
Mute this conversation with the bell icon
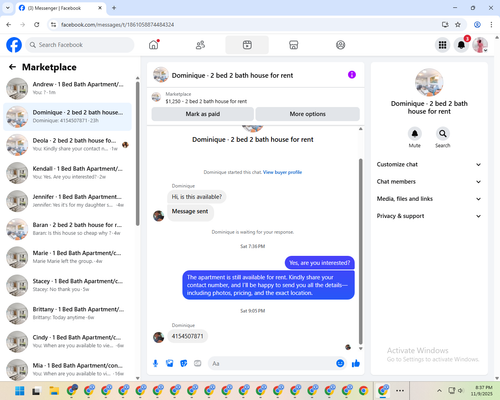(415, 134)
